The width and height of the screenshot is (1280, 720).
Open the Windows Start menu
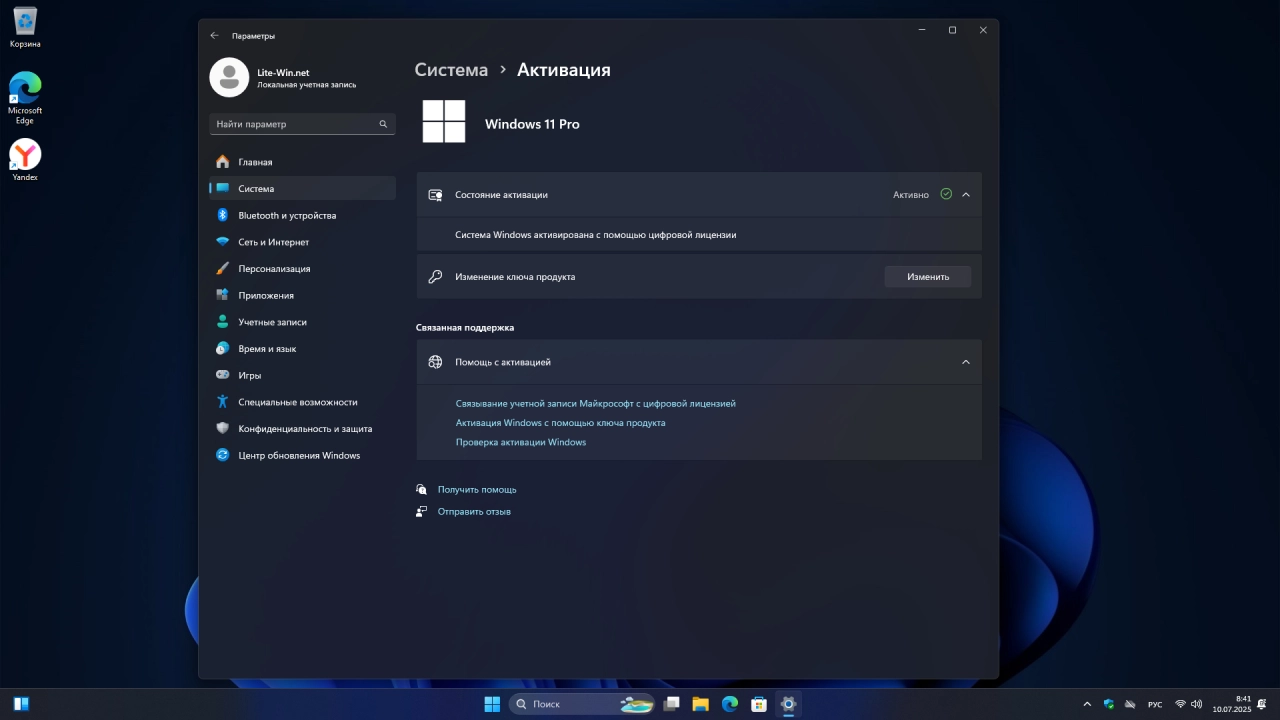pyautogui.click(x=492, y=704)
